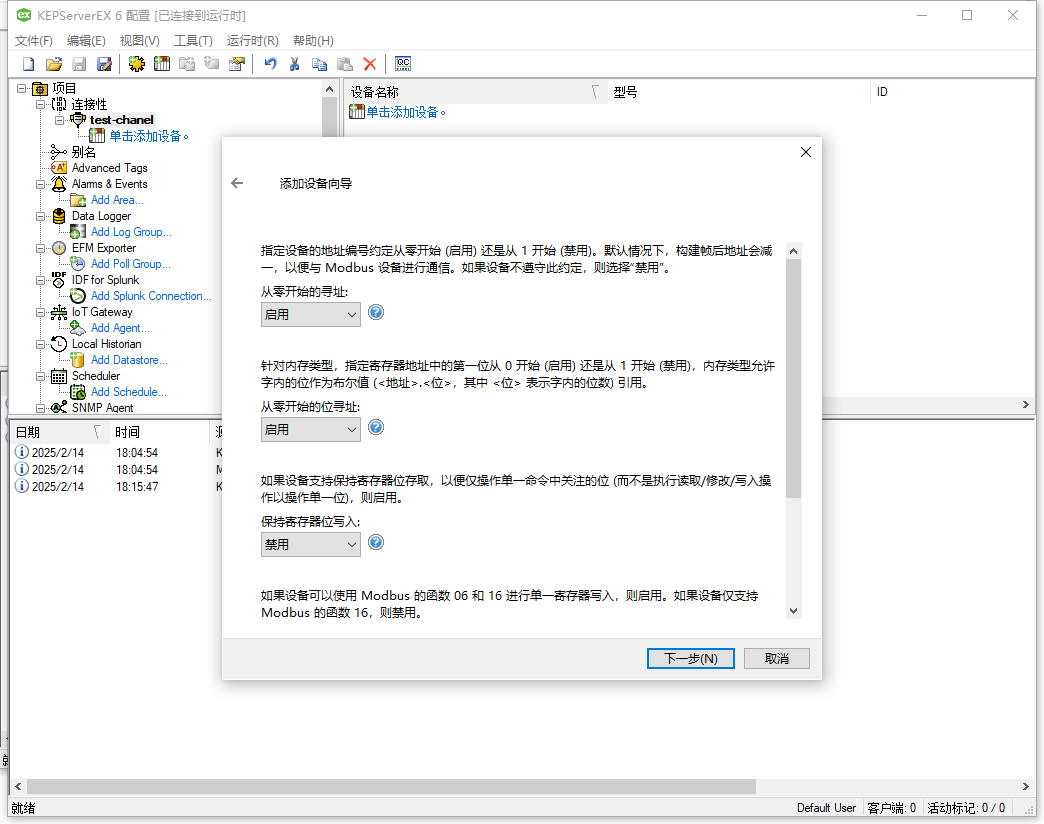The width and height of the screenshot is (1044, 824).
Task: Click the wizard scrollbar down arrow
Action: [793, 610]
